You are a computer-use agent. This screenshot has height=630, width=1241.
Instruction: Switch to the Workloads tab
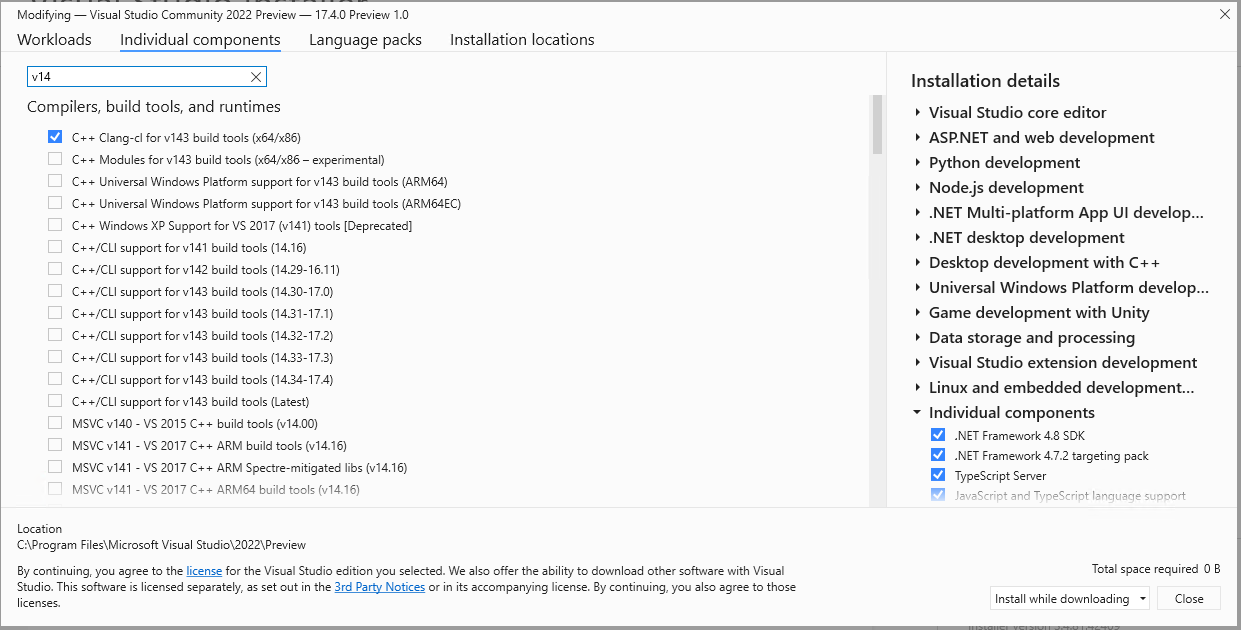click(x=53, y=39)
